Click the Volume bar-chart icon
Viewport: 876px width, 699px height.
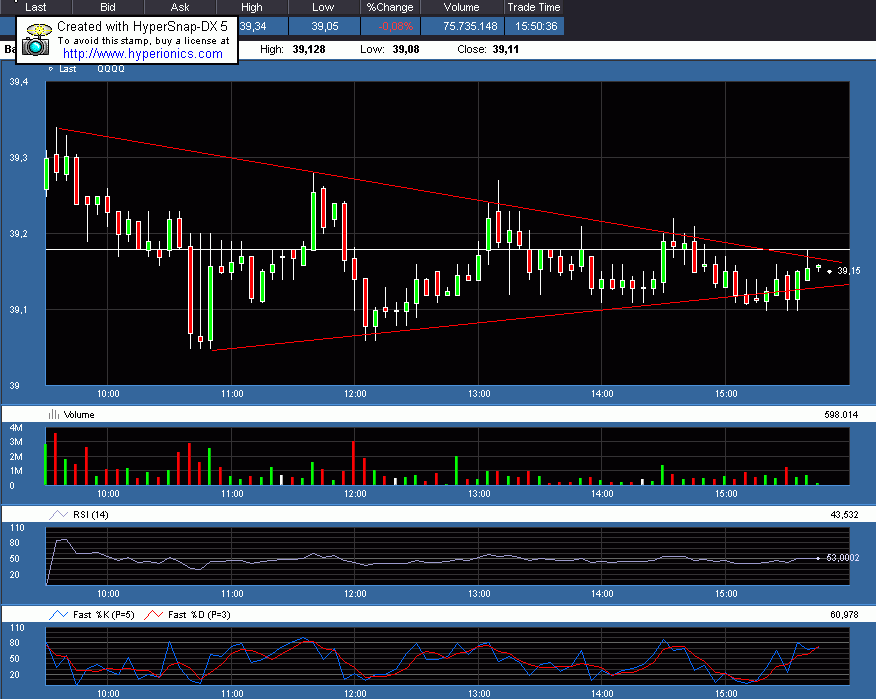54,414
